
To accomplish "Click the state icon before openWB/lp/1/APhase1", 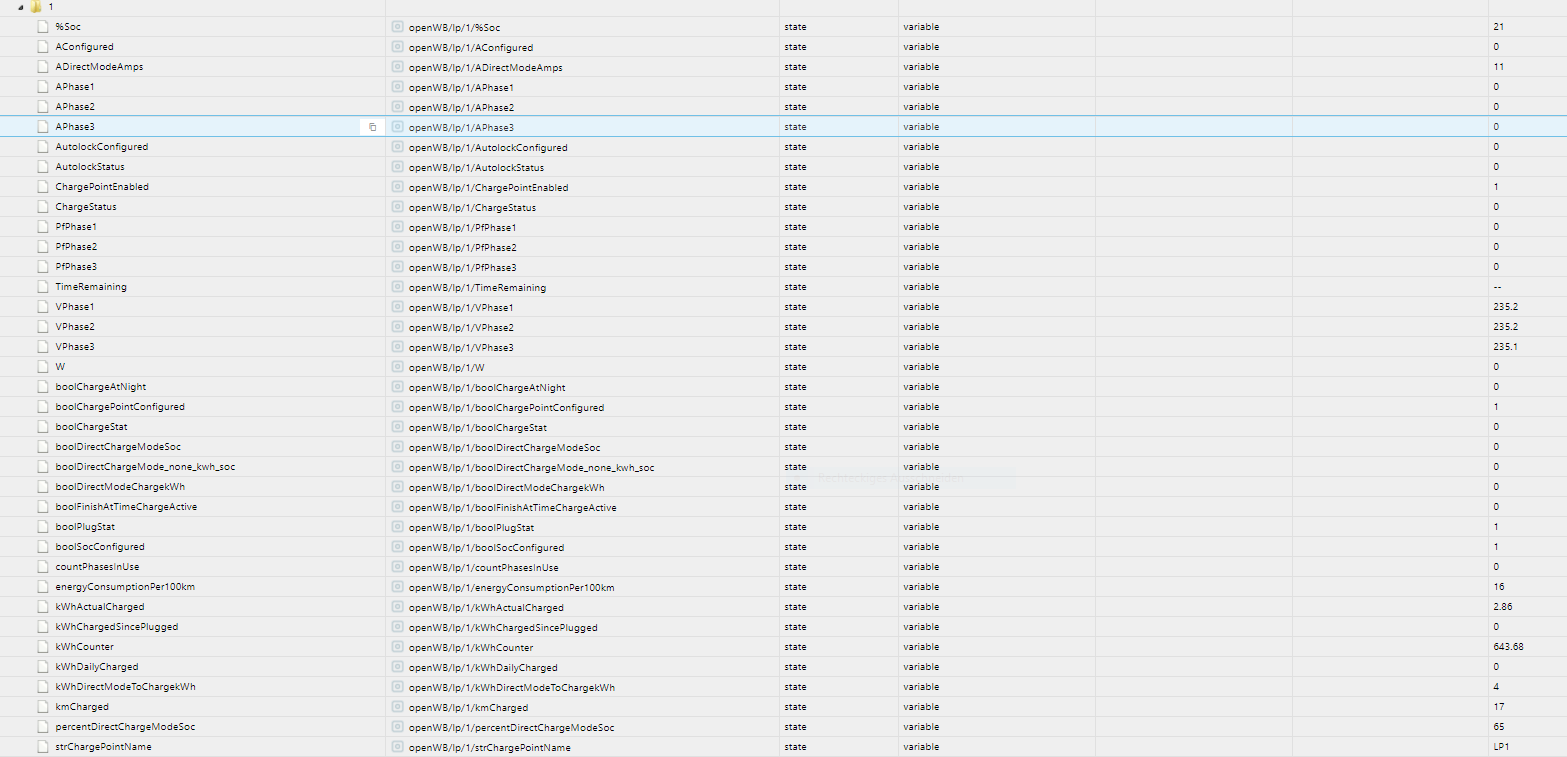I will pyautogui.click(x=397, y=87).
